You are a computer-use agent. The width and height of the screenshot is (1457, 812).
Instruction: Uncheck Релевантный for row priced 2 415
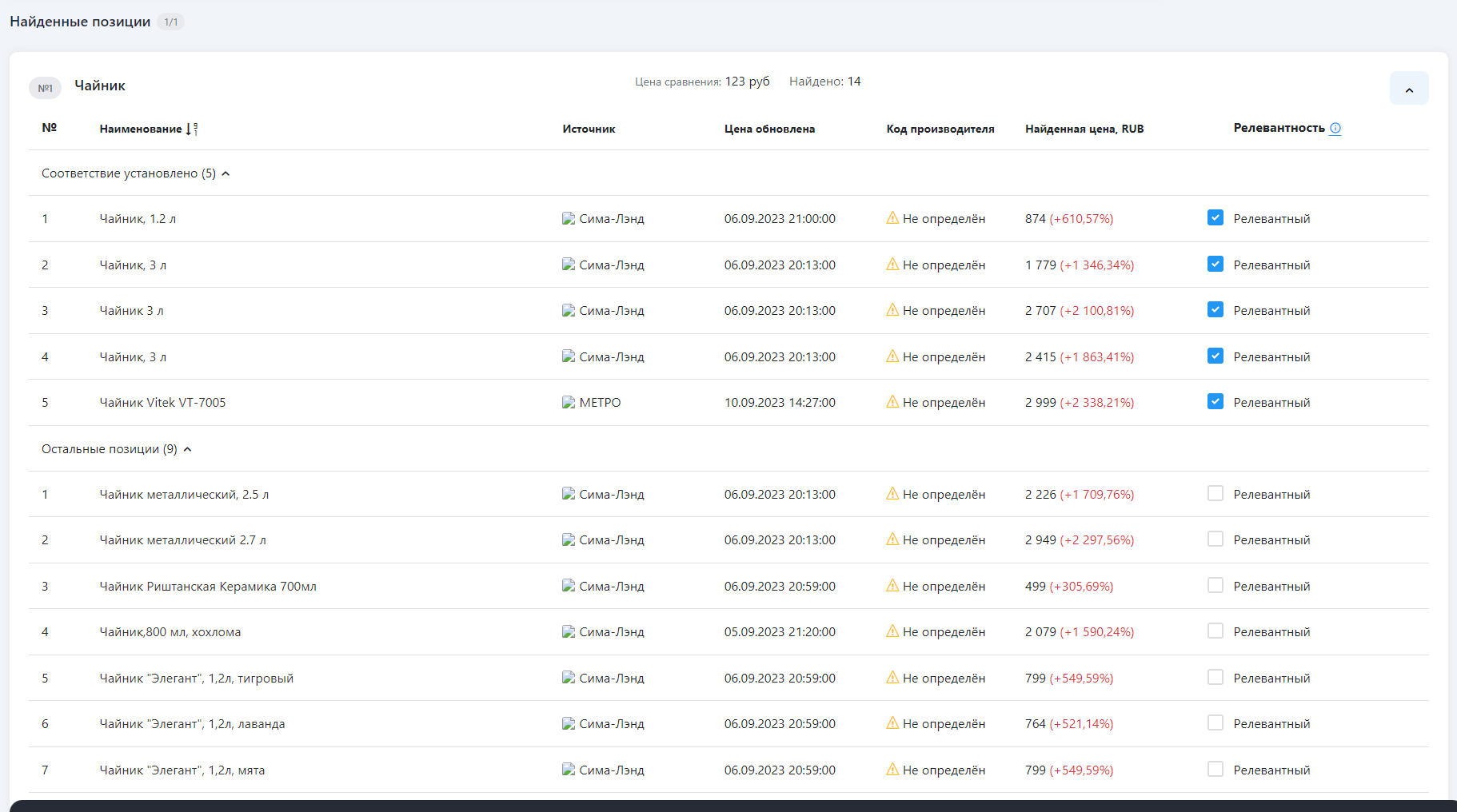[x=1215, y=356]
